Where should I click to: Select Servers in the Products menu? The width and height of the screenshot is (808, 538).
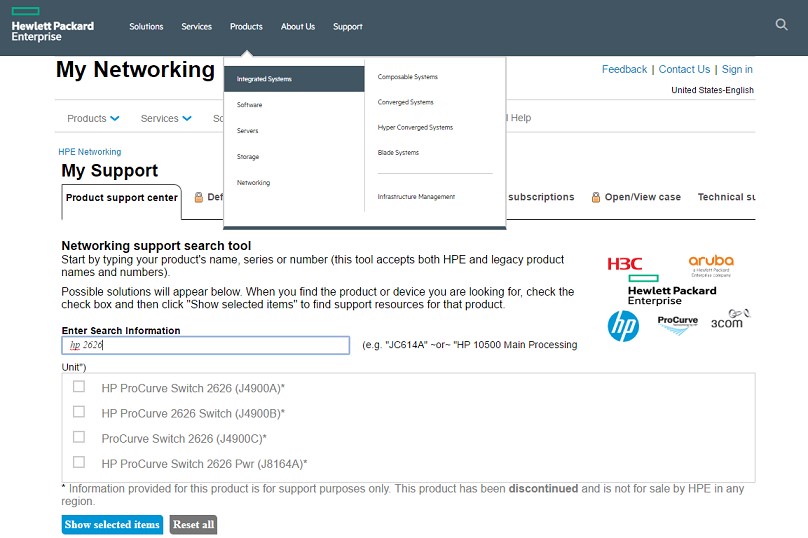(247, 130)
